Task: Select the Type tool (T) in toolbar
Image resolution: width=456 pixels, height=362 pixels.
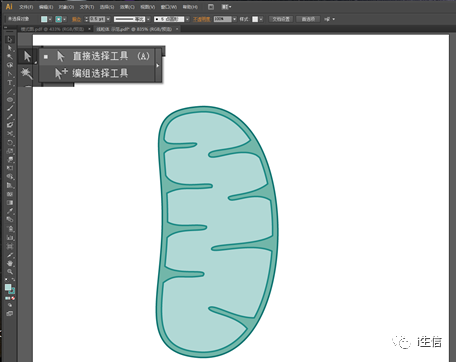Action: pyautogui.click(x=10, y=82)
